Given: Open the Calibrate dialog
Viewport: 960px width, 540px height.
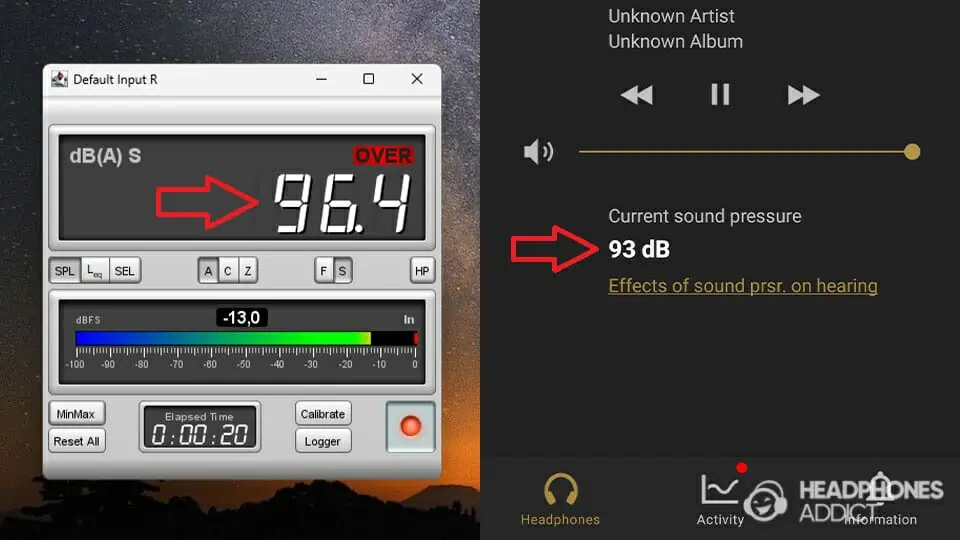Looking at the screenshot, I should [x=323, y=414].
